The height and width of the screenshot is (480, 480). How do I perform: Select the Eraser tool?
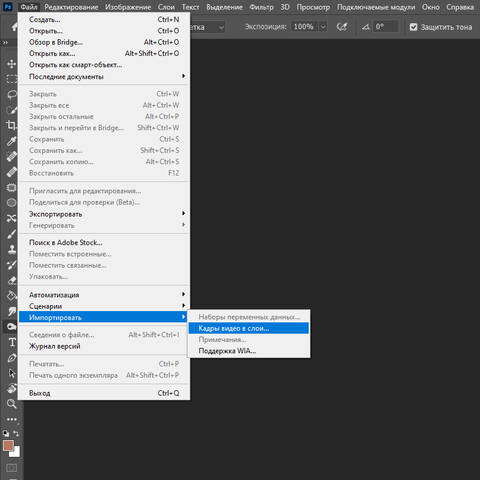(12, 280)
